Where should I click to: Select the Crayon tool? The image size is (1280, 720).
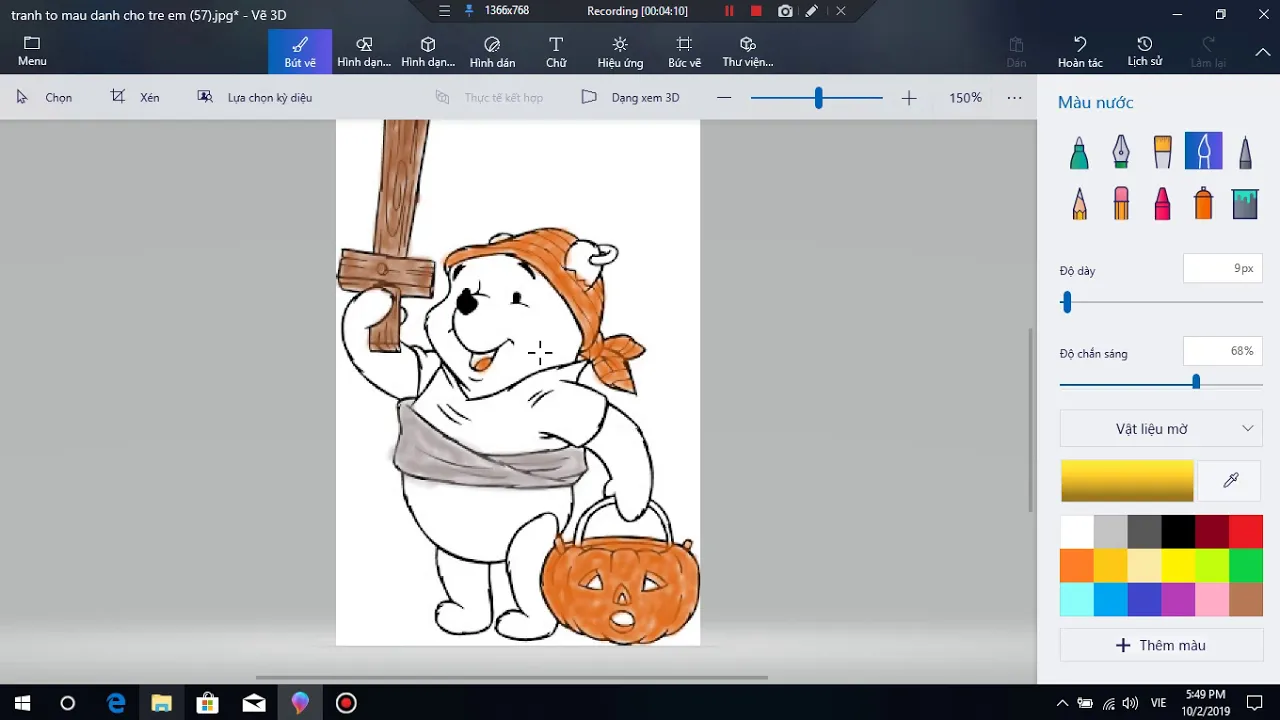click(x=1162, y=203)
